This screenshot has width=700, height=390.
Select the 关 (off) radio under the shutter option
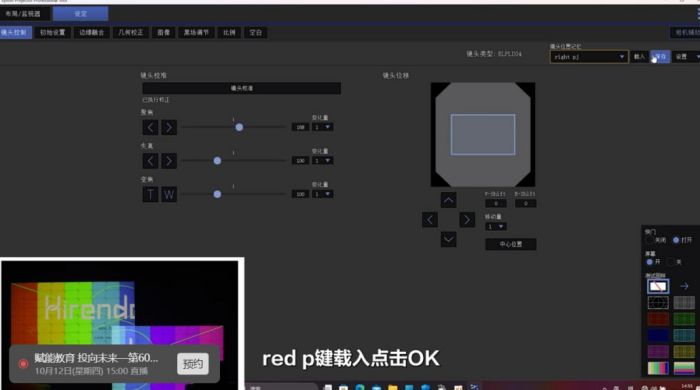pos(671,262)
